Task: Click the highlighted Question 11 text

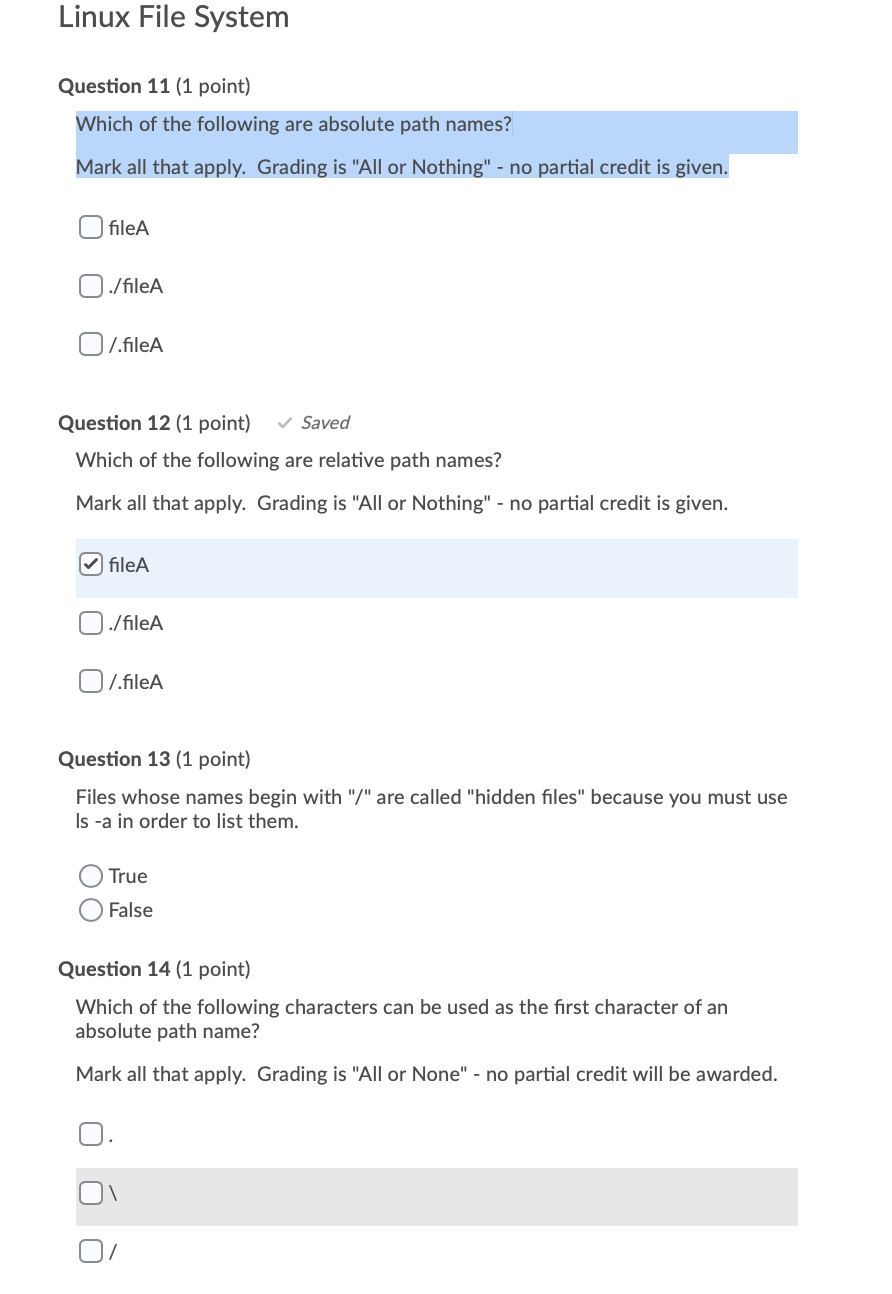Action: click(x=294, y=124)
